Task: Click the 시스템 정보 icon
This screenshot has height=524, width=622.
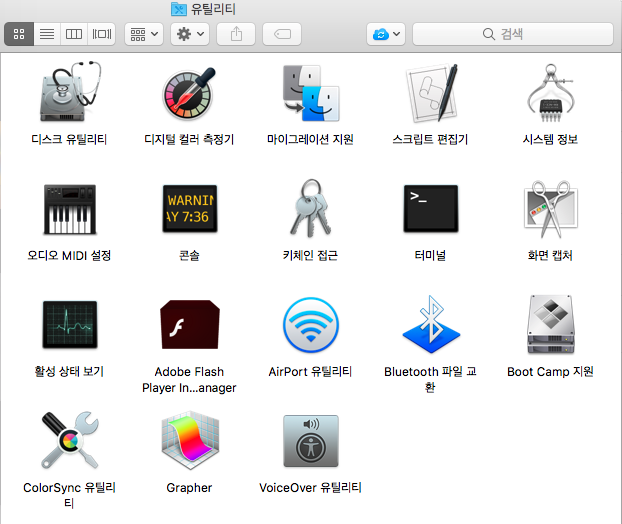Action: [x=550, y=93]
